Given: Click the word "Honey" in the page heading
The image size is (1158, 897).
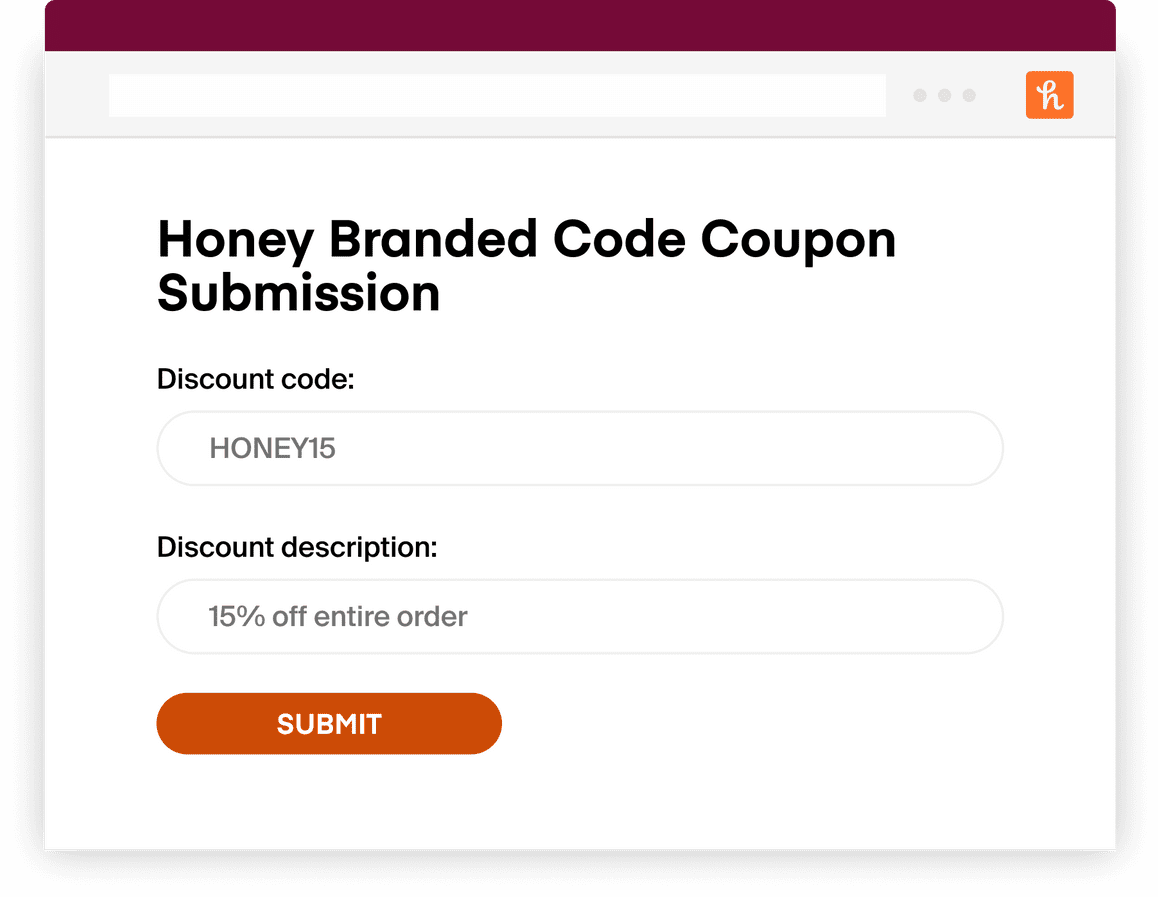Looking at the screenshot, I should click(x=236, y=240).
